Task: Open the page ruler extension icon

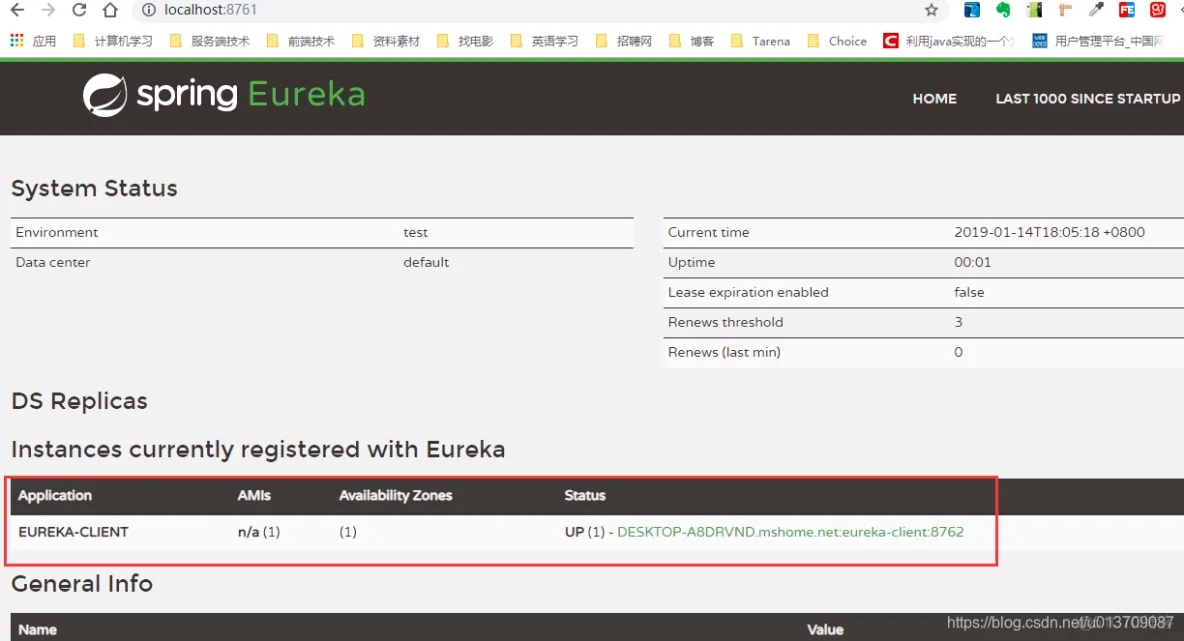Action: tap(1065, 10)
